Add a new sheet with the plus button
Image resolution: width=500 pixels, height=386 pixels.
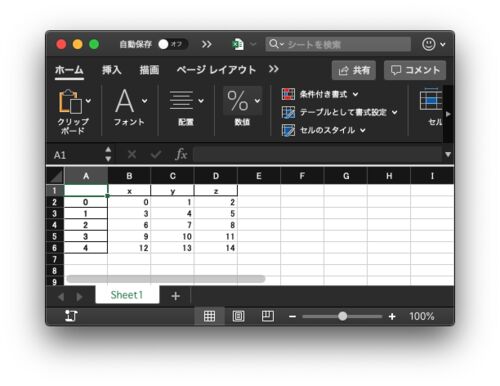[176, 296]
